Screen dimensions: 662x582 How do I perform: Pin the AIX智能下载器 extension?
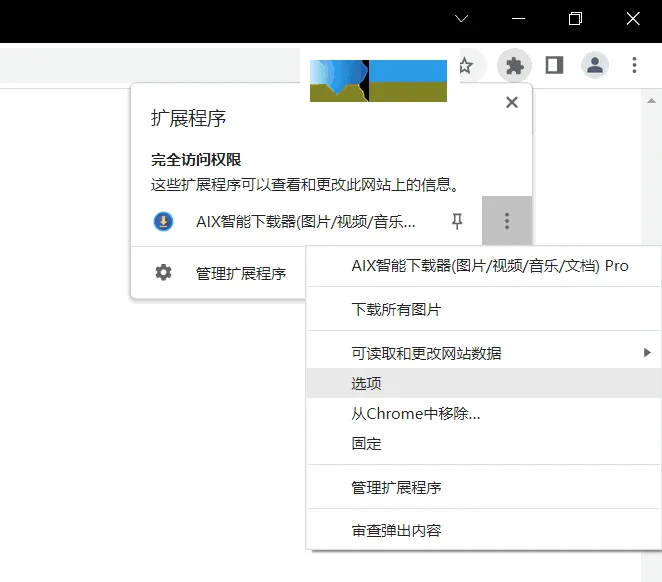click(457, 221)
